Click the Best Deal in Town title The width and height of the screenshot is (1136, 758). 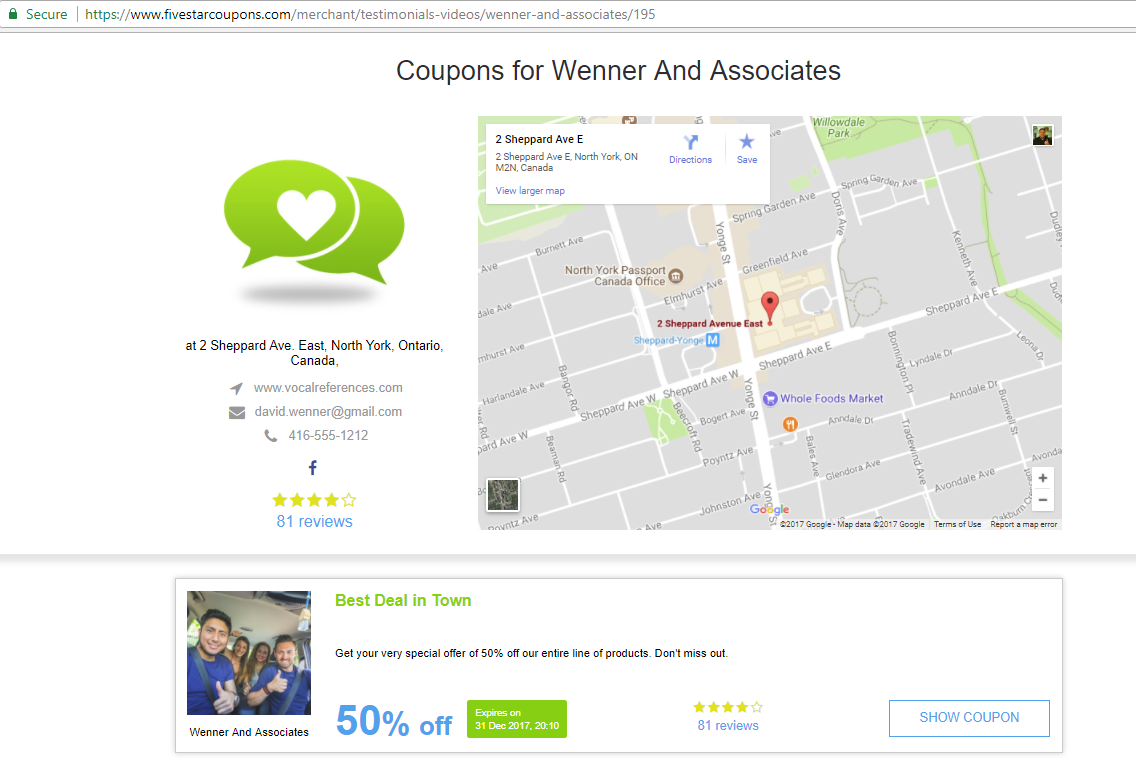pyautogui.click(x=403, y=601)
